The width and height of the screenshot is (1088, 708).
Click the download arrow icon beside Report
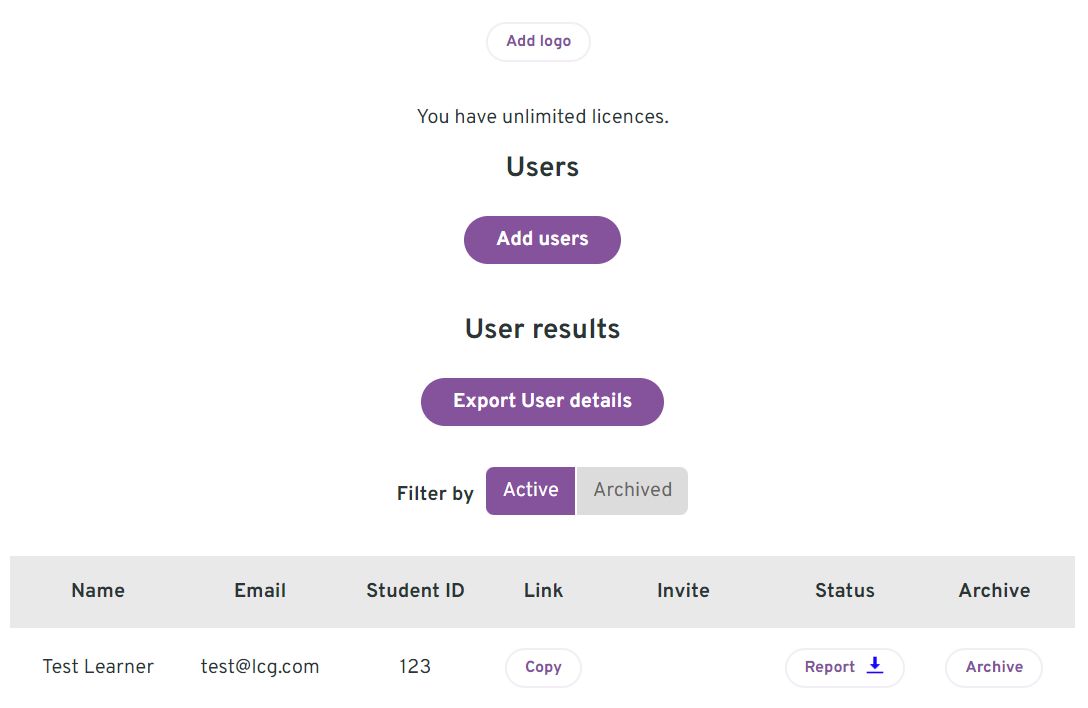(x=875, y=665)
